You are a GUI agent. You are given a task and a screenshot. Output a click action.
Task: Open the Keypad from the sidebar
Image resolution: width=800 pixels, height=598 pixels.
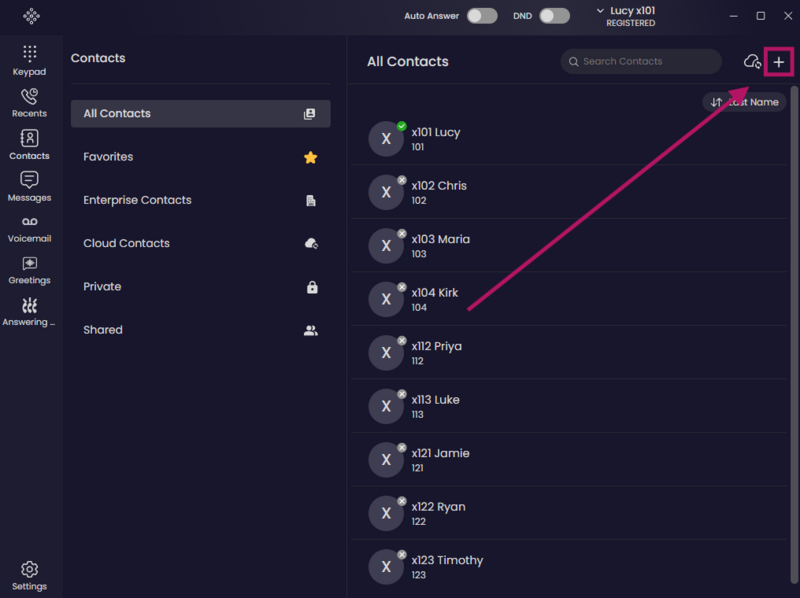[30, 61]
